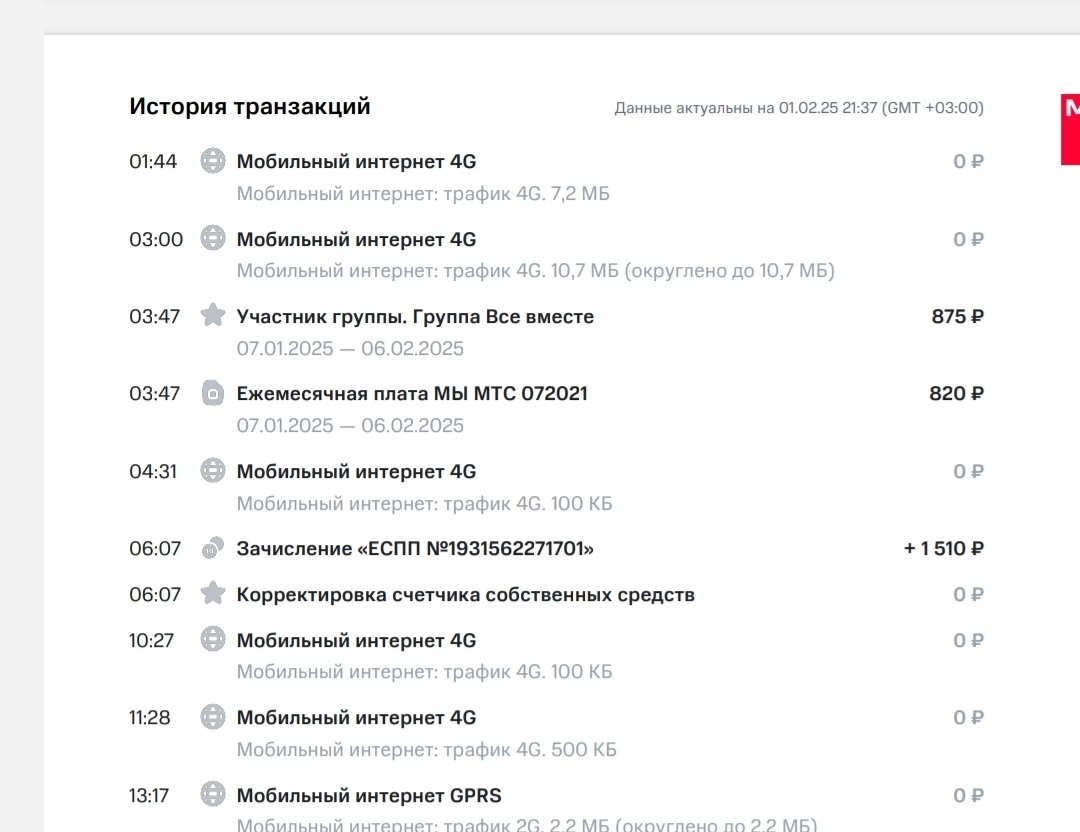Screen dimensions: 1080x832
Task: Click star icon for Участник группы entry
Action: click(x=213, y=315)
